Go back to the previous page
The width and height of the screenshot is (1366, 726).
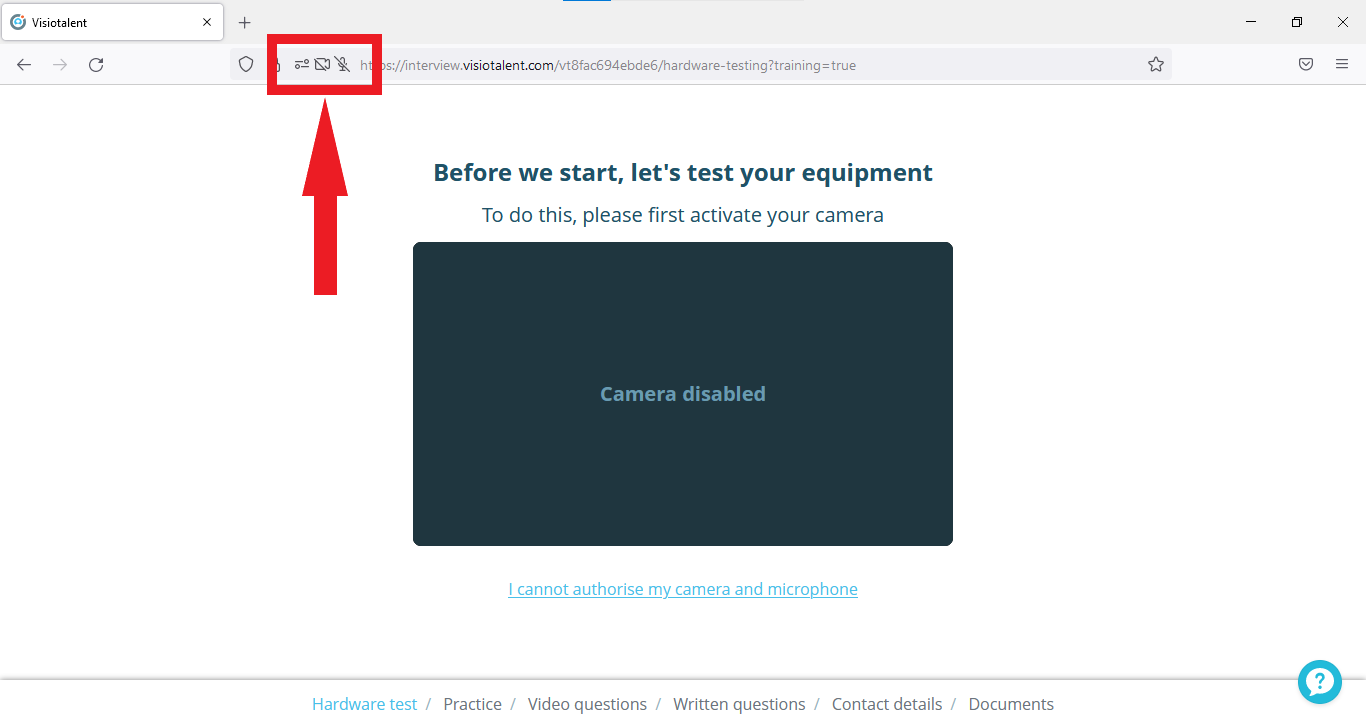tap(24, 65)
